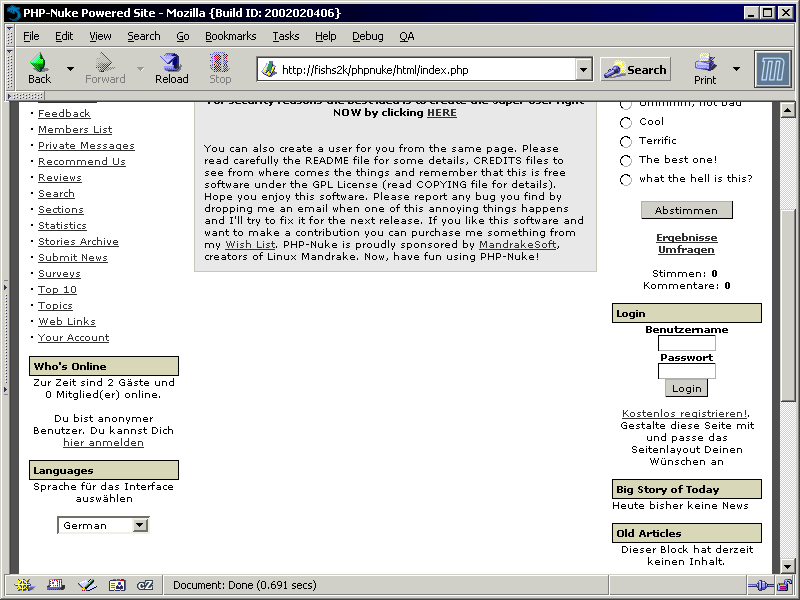The width and height of the screenshot is (800, 600).
Task: Open the Top 10 link
Action: click(x=57, y=289)
